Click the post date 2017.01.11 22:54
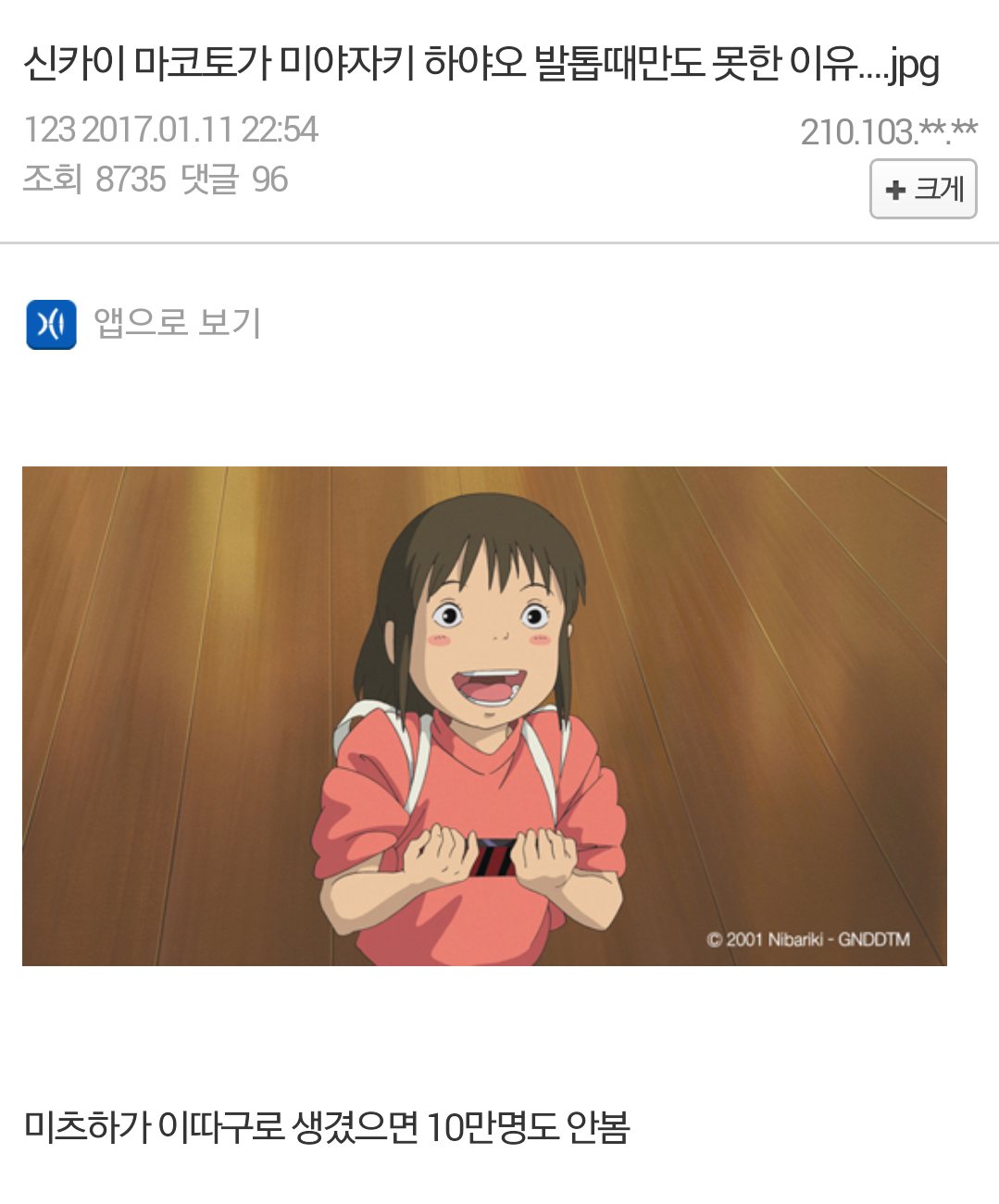 click(x=200, y=130)
